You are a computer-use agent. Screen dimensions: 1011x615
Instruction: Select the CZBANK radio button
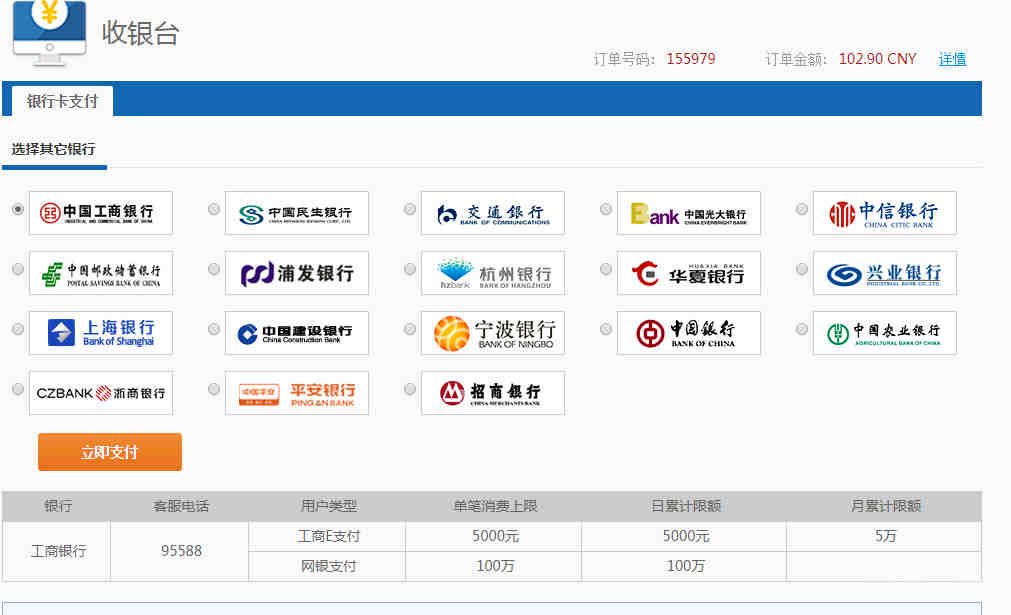click(18, 389)
